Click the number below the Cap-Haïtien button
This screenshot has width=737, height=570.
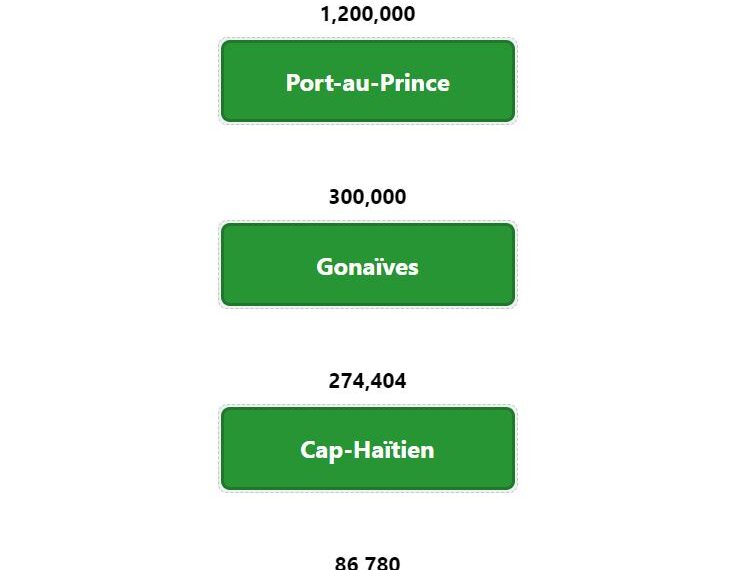tap(368, 562)
